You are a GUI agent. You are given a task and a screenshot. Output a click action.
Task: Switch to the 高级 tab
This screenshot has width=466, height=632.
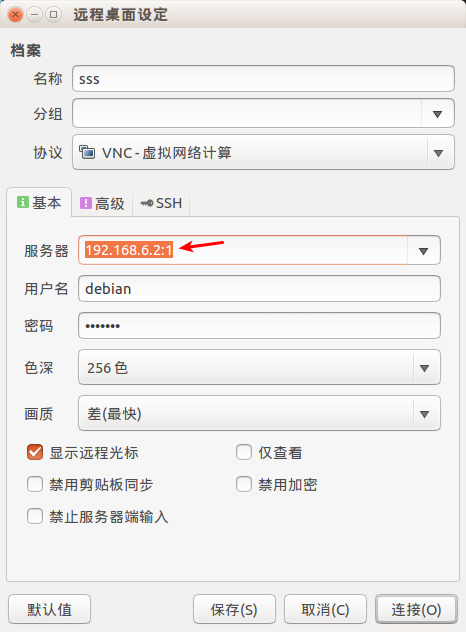point(102,203)
